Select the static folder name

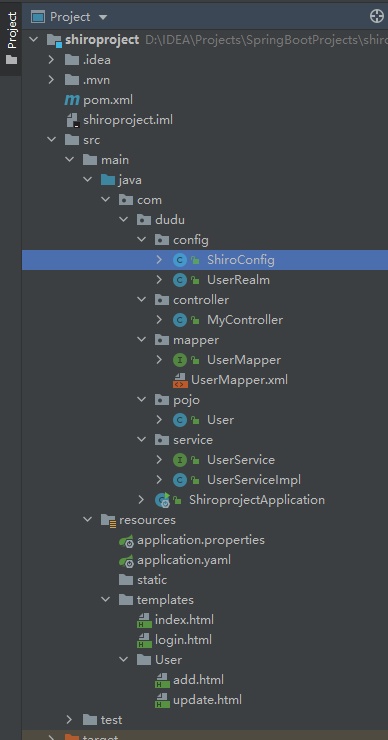152,580
